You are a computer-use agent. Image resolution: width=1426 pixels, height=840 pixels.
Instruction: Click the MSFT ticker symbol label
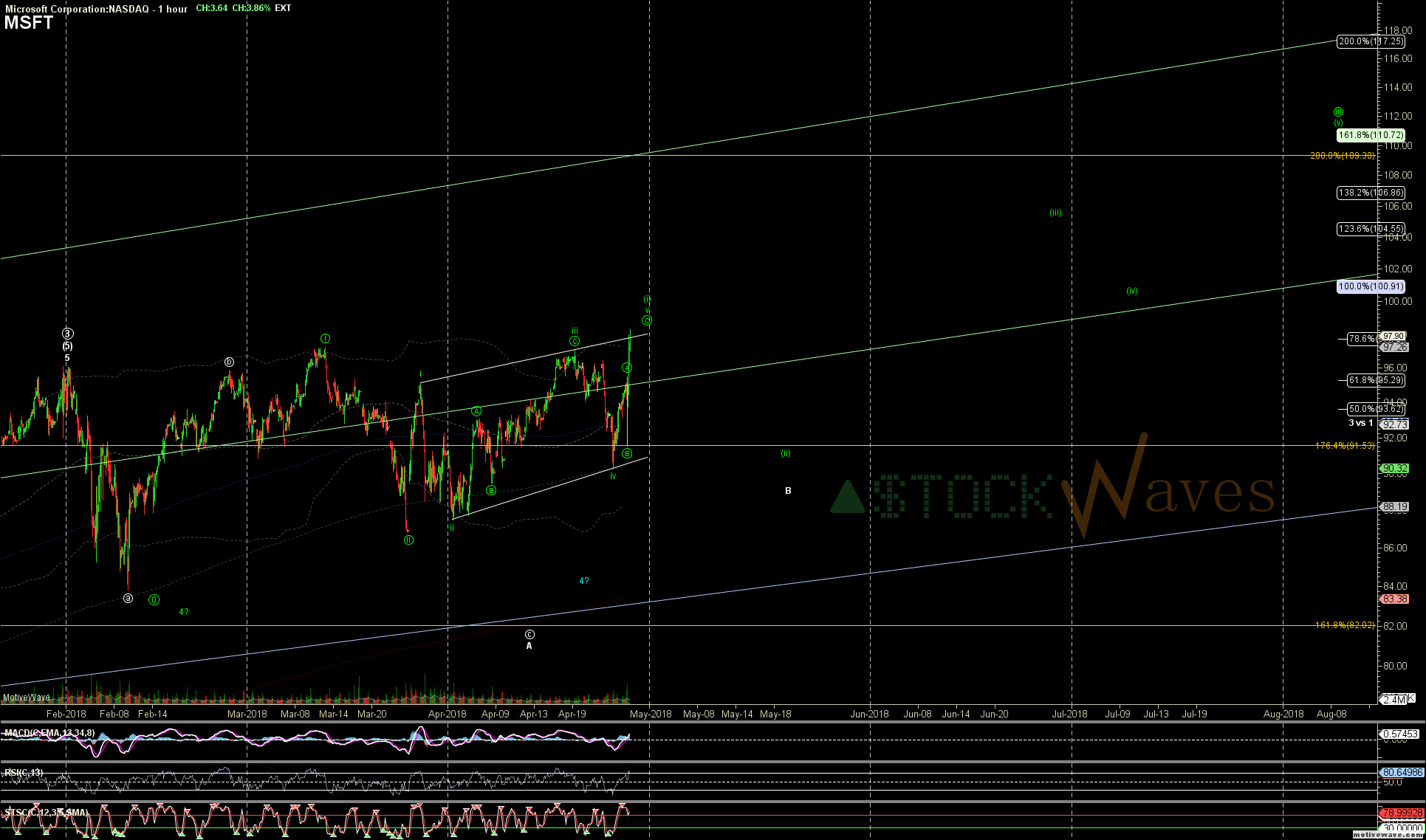[x=29, y=23]
